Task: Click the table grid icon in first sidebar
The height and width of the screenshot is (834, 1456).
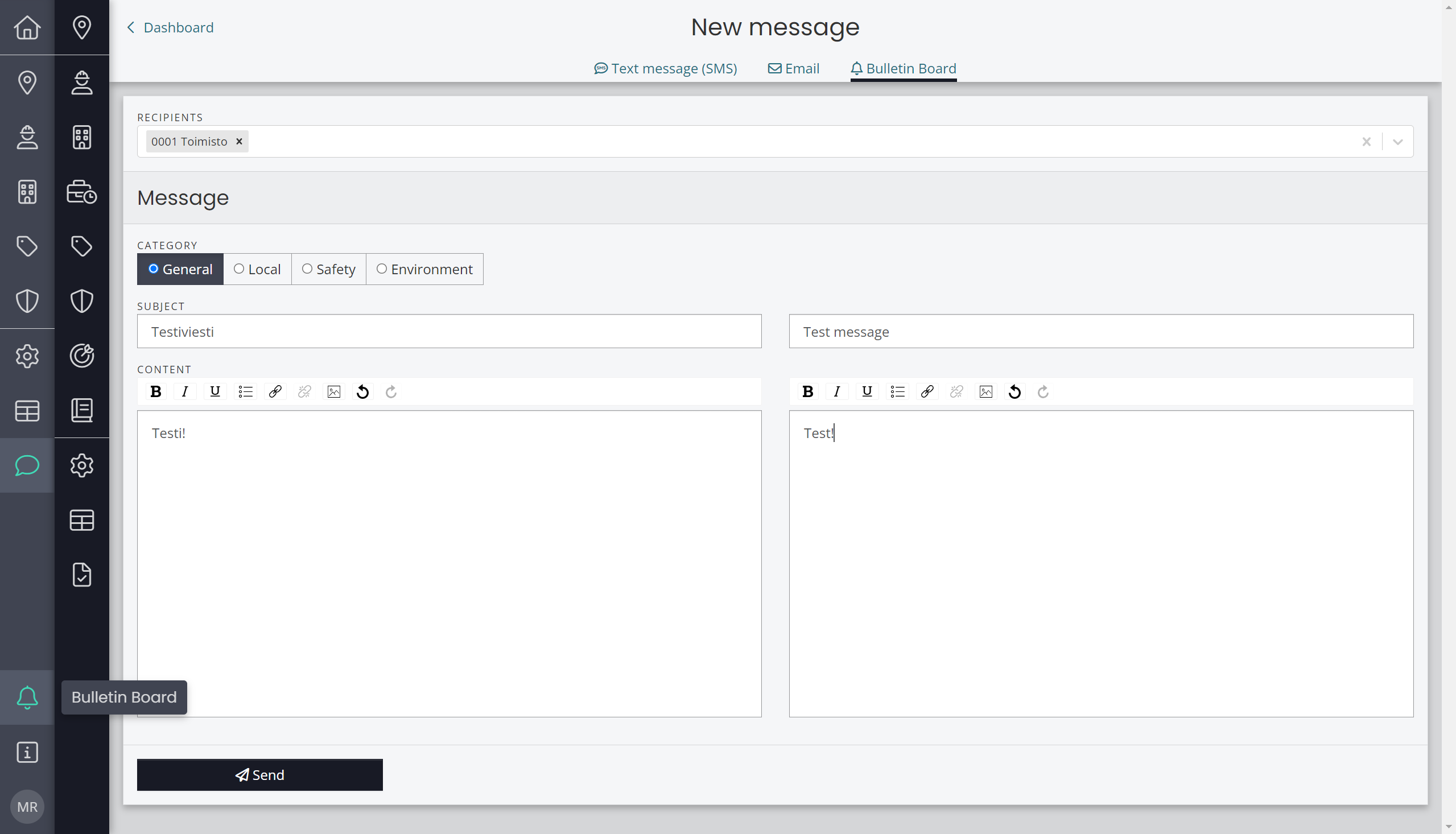Action: click(27, 410)
